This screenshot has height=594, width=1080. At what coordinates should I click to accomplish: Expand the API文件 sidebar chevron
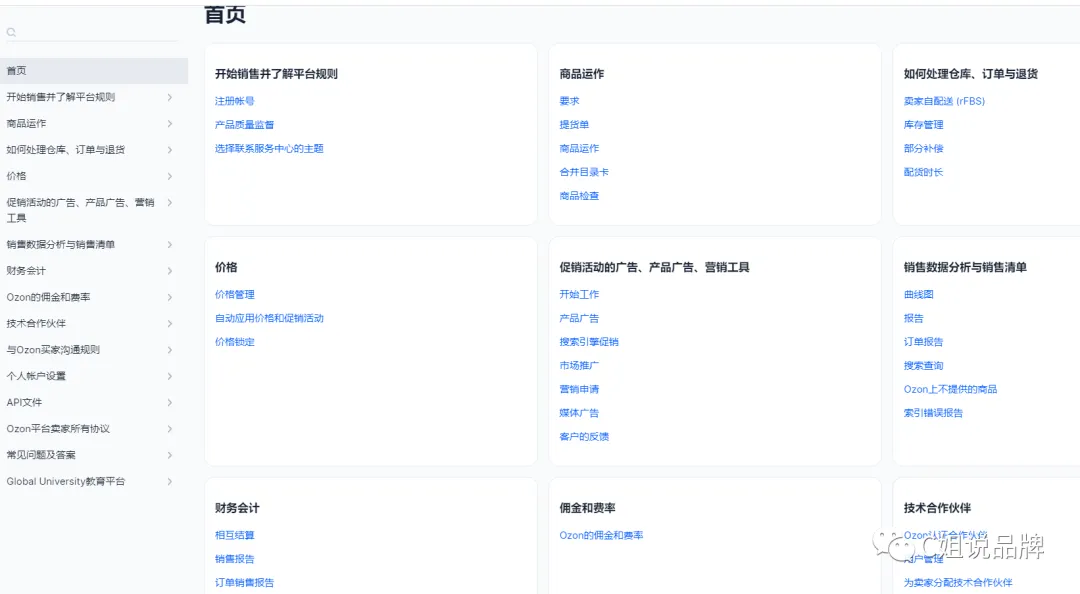(169, 402)
